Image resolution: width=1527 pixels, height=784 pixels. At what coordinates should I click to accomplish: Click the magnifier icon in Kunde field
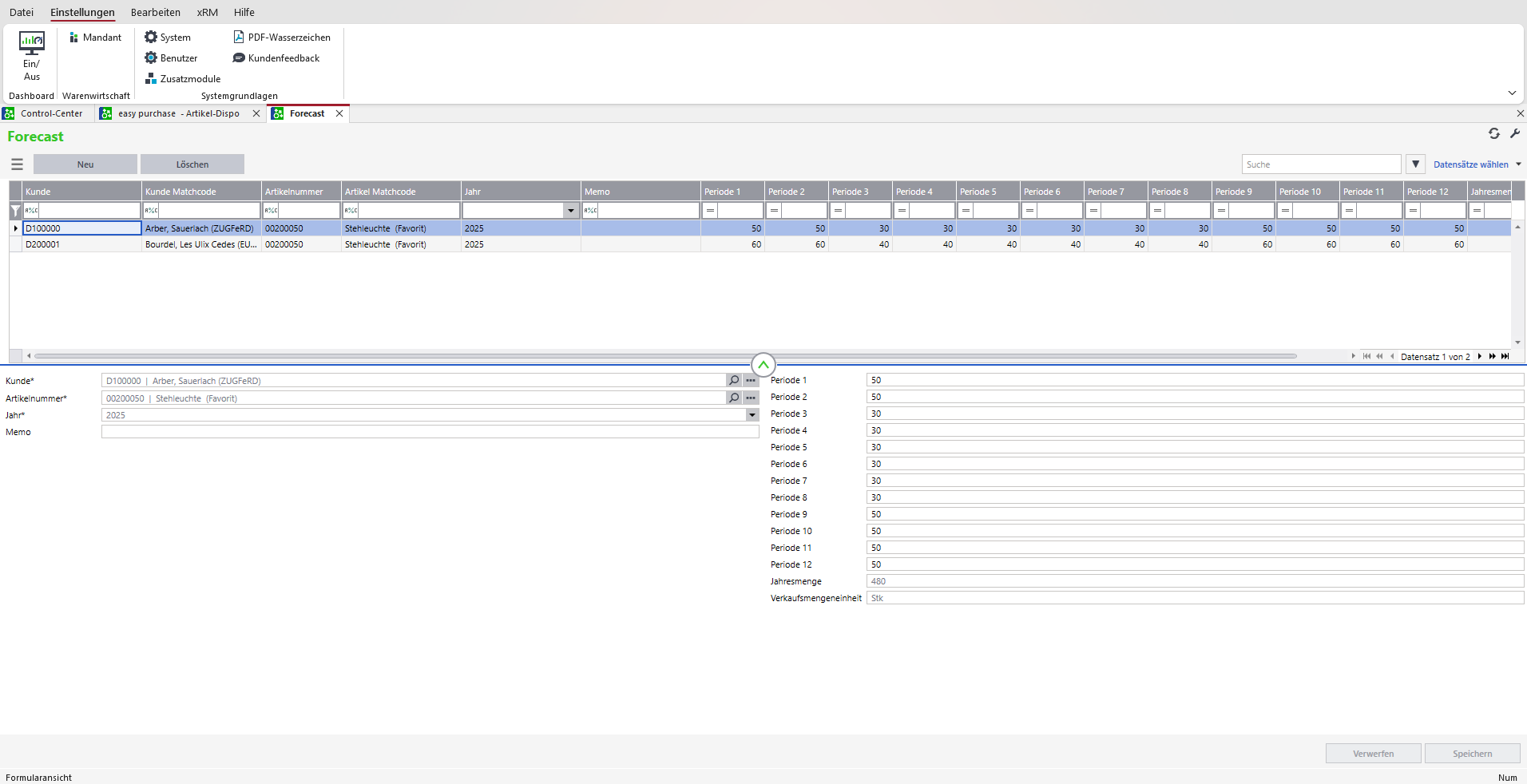(734, 381)
